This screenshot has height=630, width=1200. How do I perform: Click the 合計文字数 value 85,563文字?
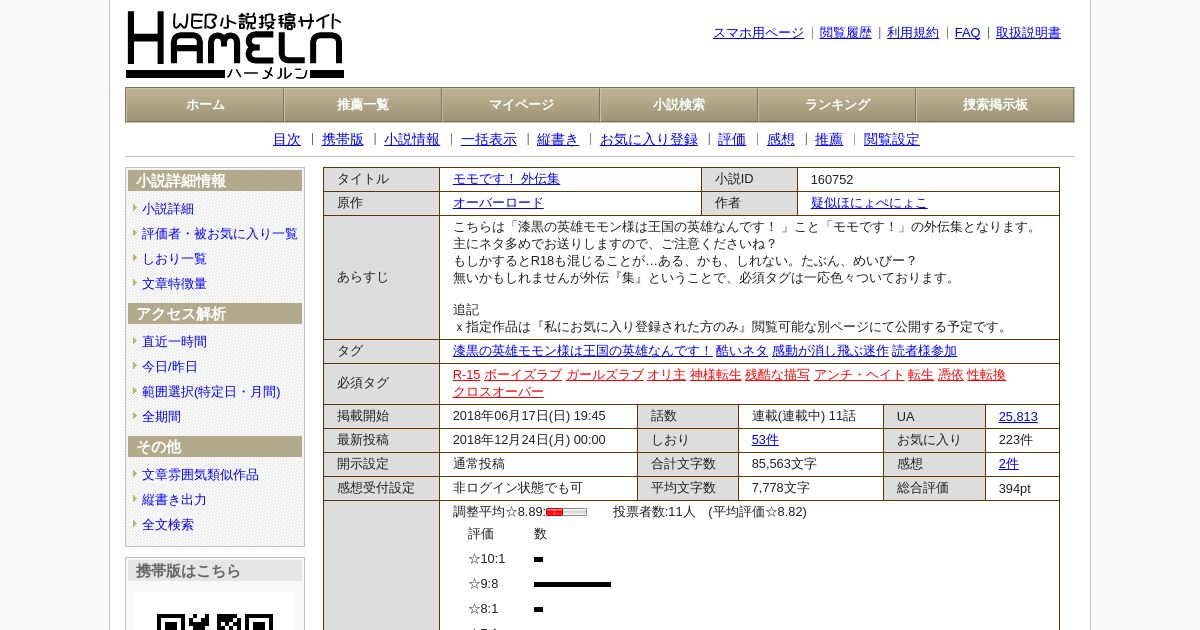pos(784,465)
